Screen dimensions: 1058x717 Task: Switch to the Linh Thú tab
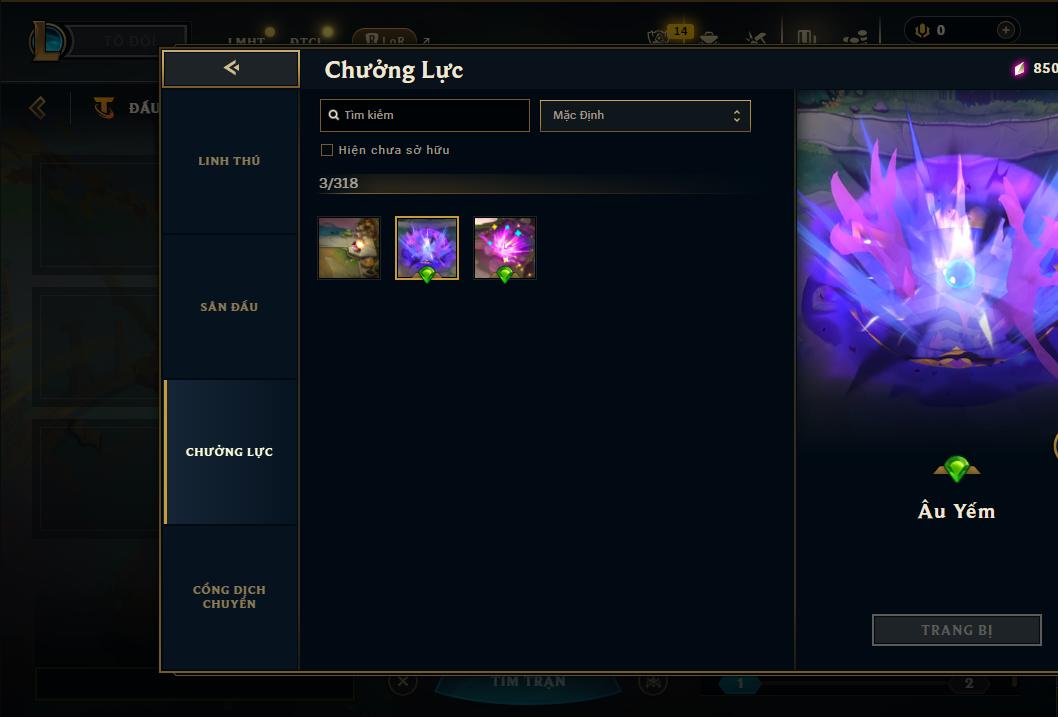tap(230, 161)
